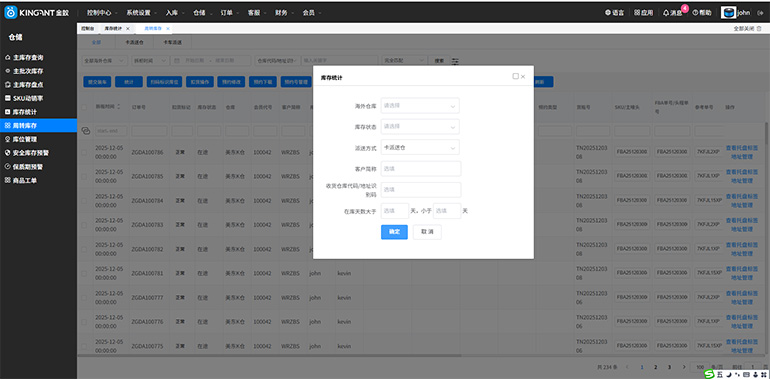Image resolution: width=770 pixels, height=380 pixels.
Task: Open the 完全匹配 dropdown
Action: pos(404,61)
